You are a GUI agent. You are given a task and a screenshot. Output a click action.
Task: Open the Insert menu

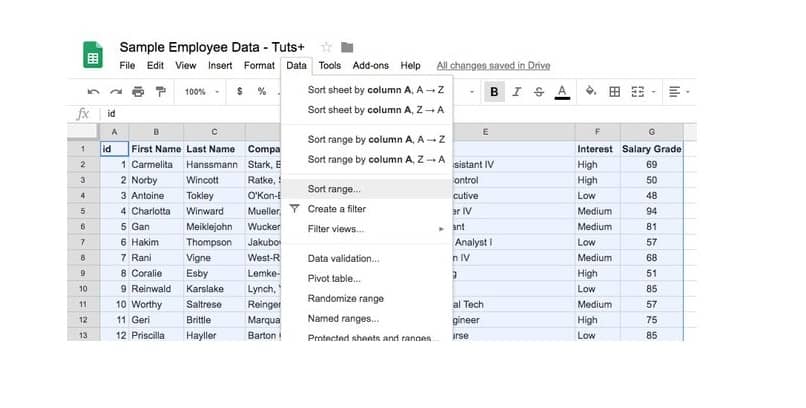click(x=220, y=66)
